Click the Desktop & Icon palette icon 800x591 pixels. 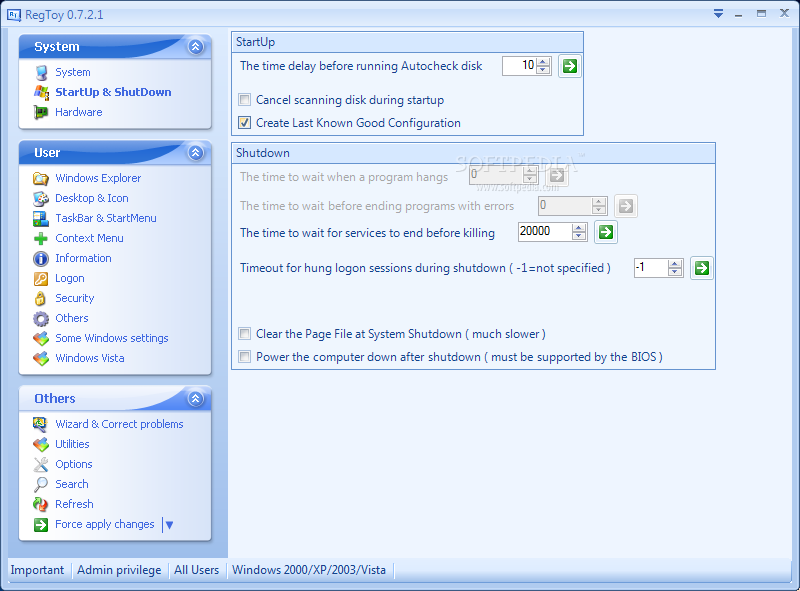pos(41,198)
